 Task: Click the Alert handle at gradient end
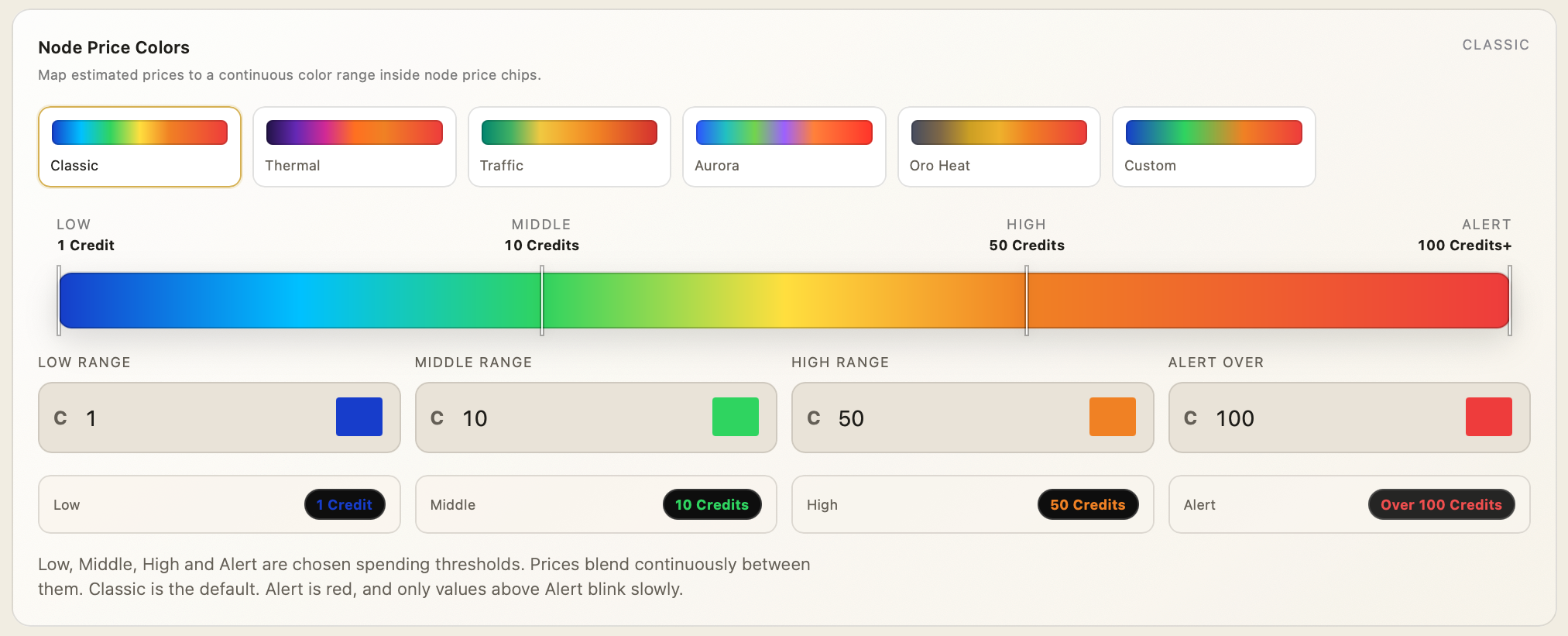pyautogui.click(x=1510, y=301)
